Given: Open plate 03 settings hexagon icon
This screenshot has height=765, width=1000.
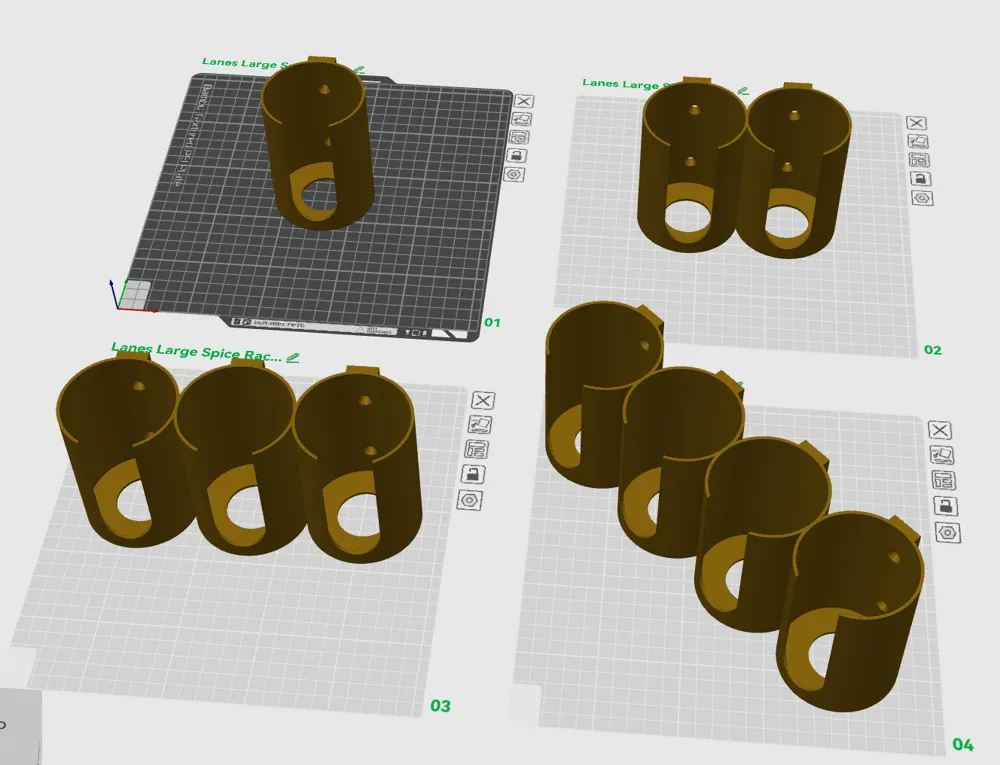Looking at the screenshot, I should click(469, 500).
